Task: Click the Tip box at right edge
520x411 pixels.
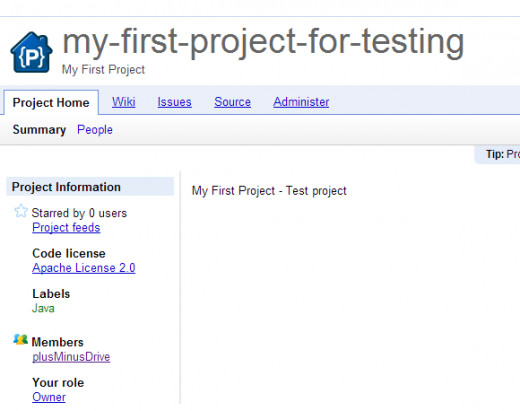Action: (x=497, y=154)
